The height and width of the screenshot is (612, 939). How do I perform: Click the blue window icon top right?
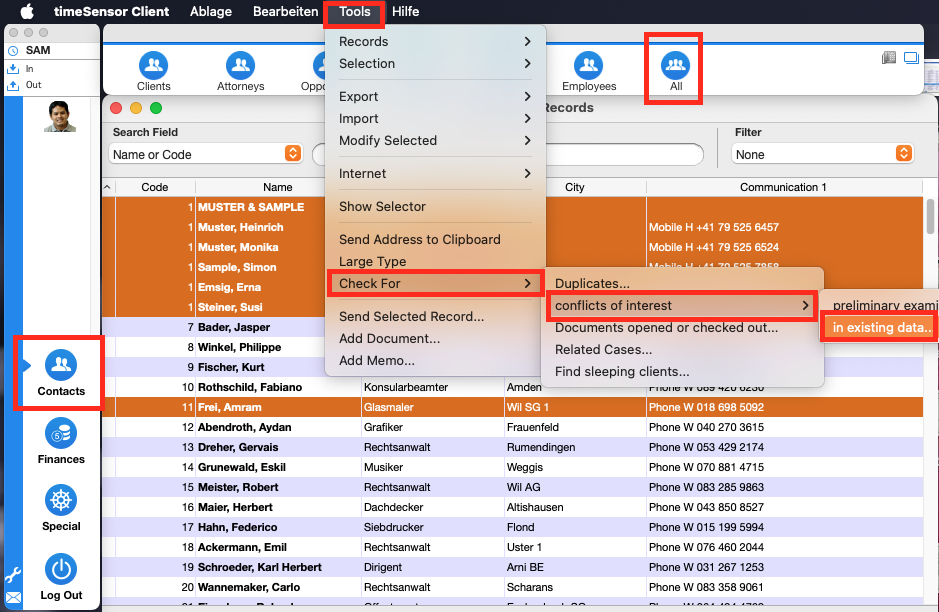point(911,57)
